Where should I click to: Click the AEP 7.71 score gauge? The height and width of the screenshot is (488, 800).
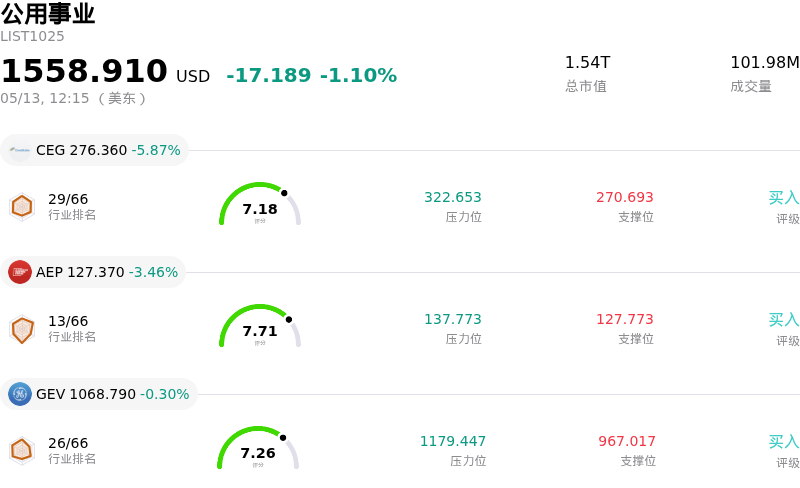260,326
